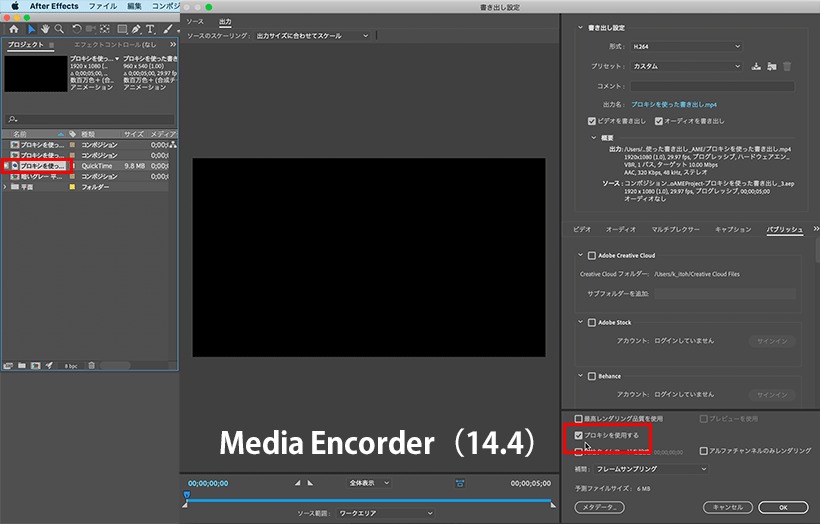Switch to the ソース tab
820x524 pixels.
pos(195,21)
